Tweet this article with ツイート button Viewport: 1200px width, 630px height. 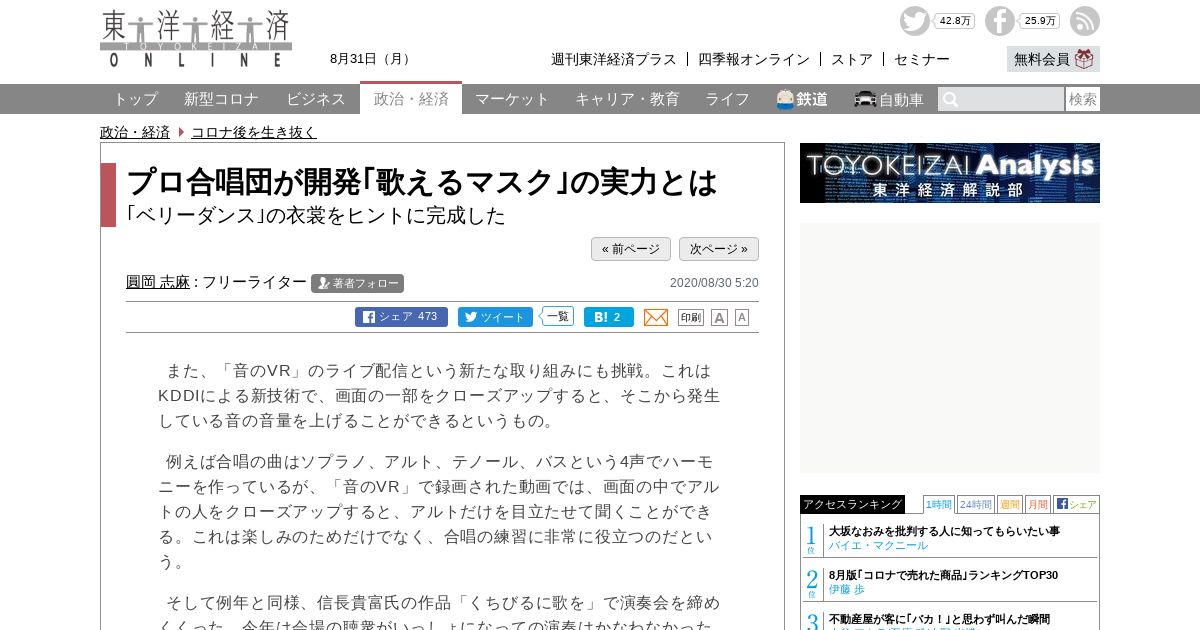(x=495, y=317)
